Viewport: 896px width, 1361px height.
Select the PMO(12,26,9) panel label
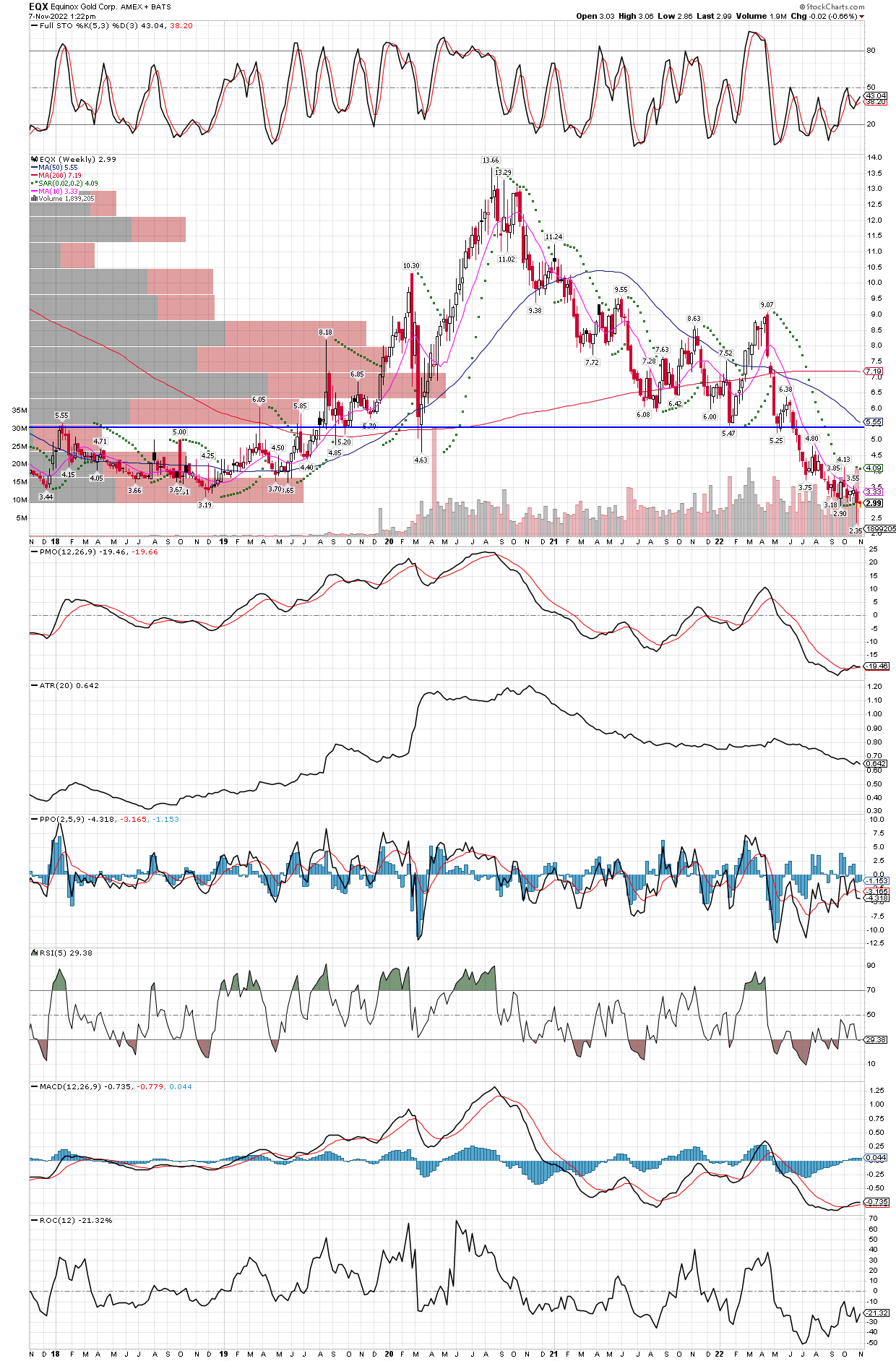point(98,552)
